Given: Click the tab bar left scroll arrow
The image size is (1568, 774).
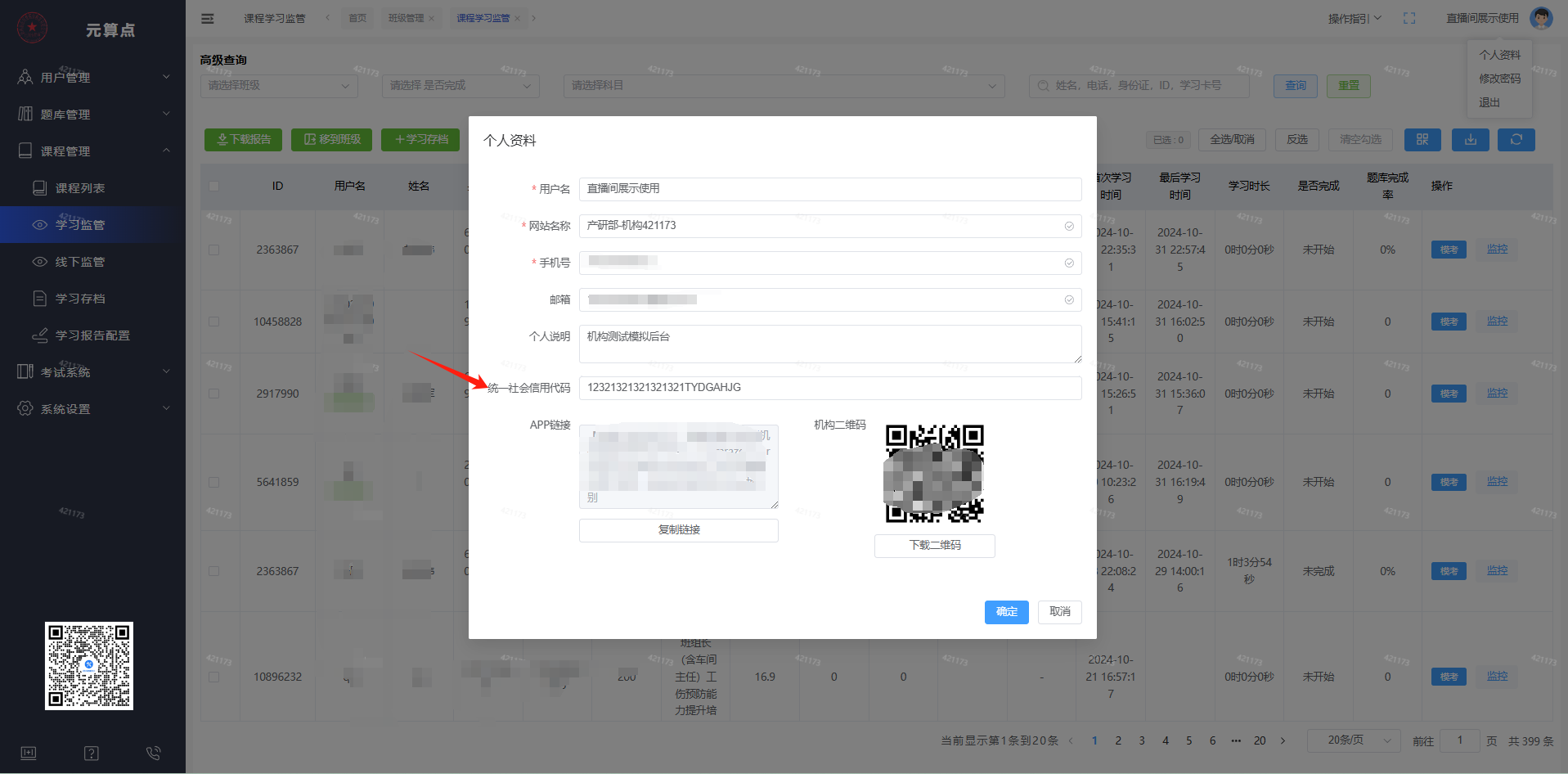Looking at the screenshot, I should tap(327, 18).
